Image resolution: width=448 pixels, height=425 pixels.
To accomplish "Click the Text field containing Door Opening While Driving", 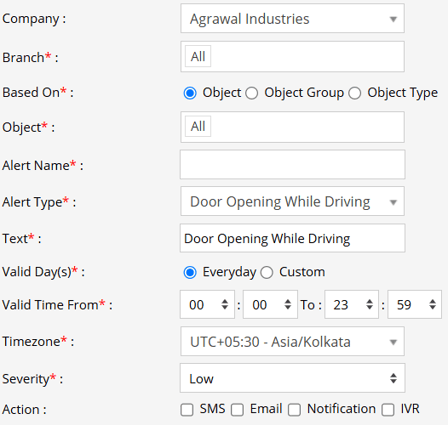I will point(292,238).
